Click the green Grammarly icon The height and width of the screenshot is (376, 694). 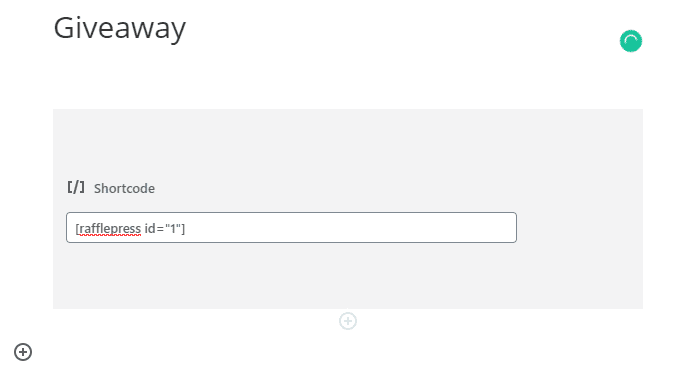pos(631,41)
